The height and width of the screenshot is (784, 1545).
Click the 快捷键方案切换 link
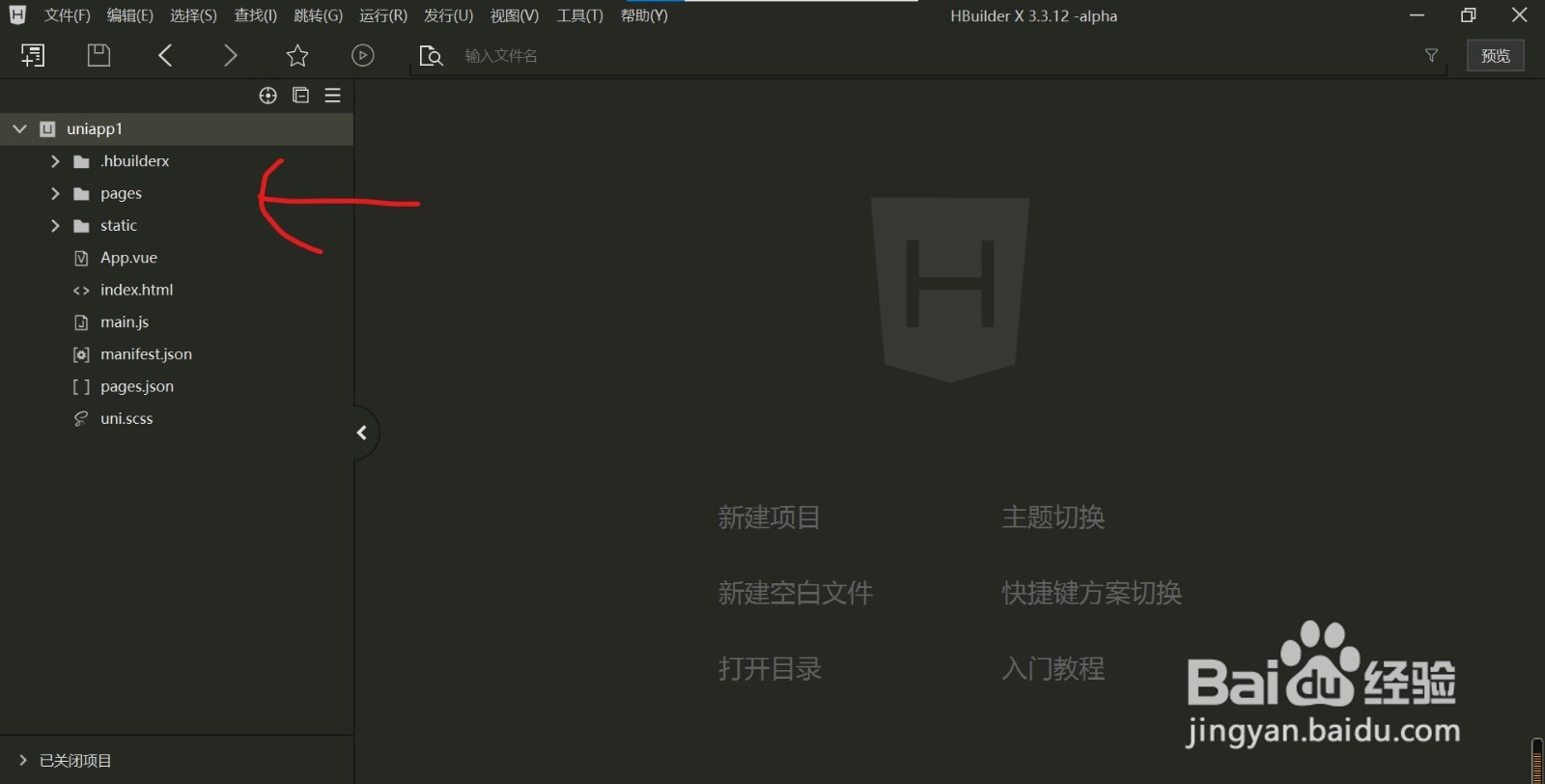click(x=1092, y=593)
